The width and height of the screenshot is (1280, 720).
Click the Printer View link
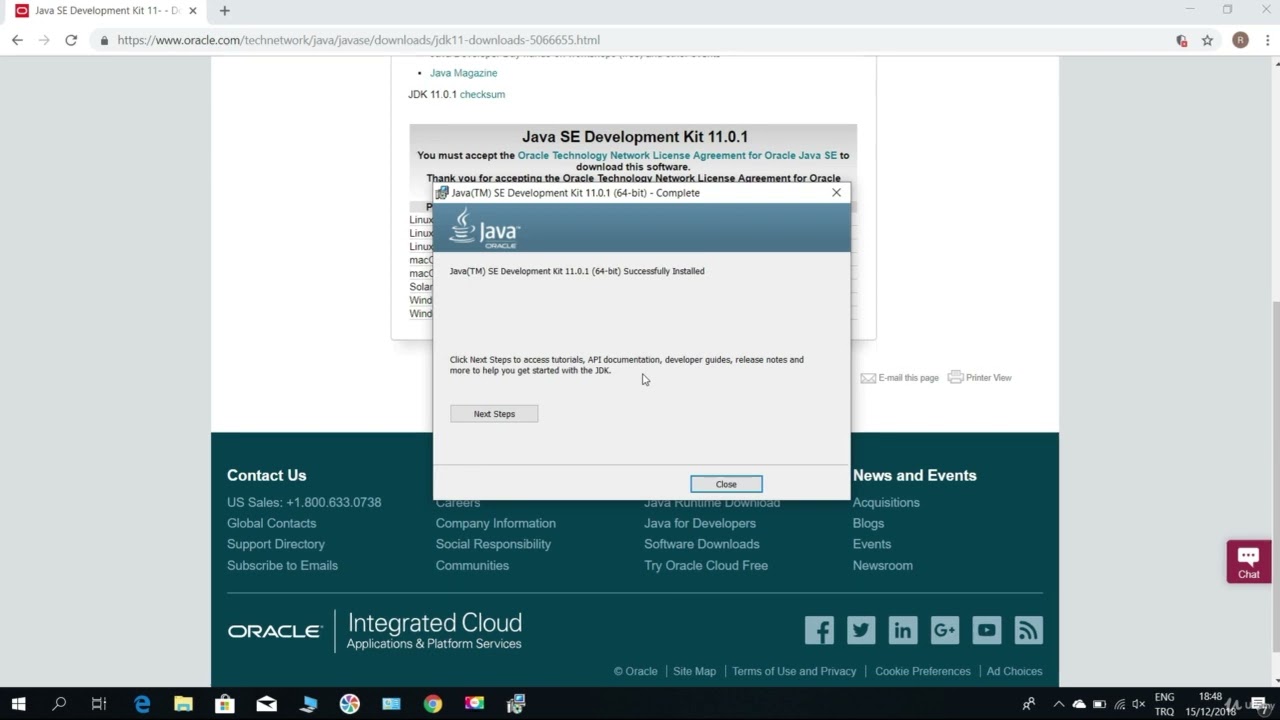pos(979,378)
